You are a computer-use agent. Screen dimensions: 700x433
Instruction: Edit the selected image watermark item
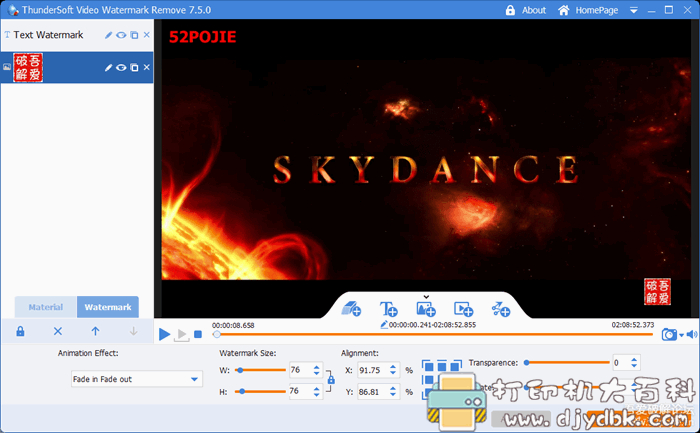(108, 67)
